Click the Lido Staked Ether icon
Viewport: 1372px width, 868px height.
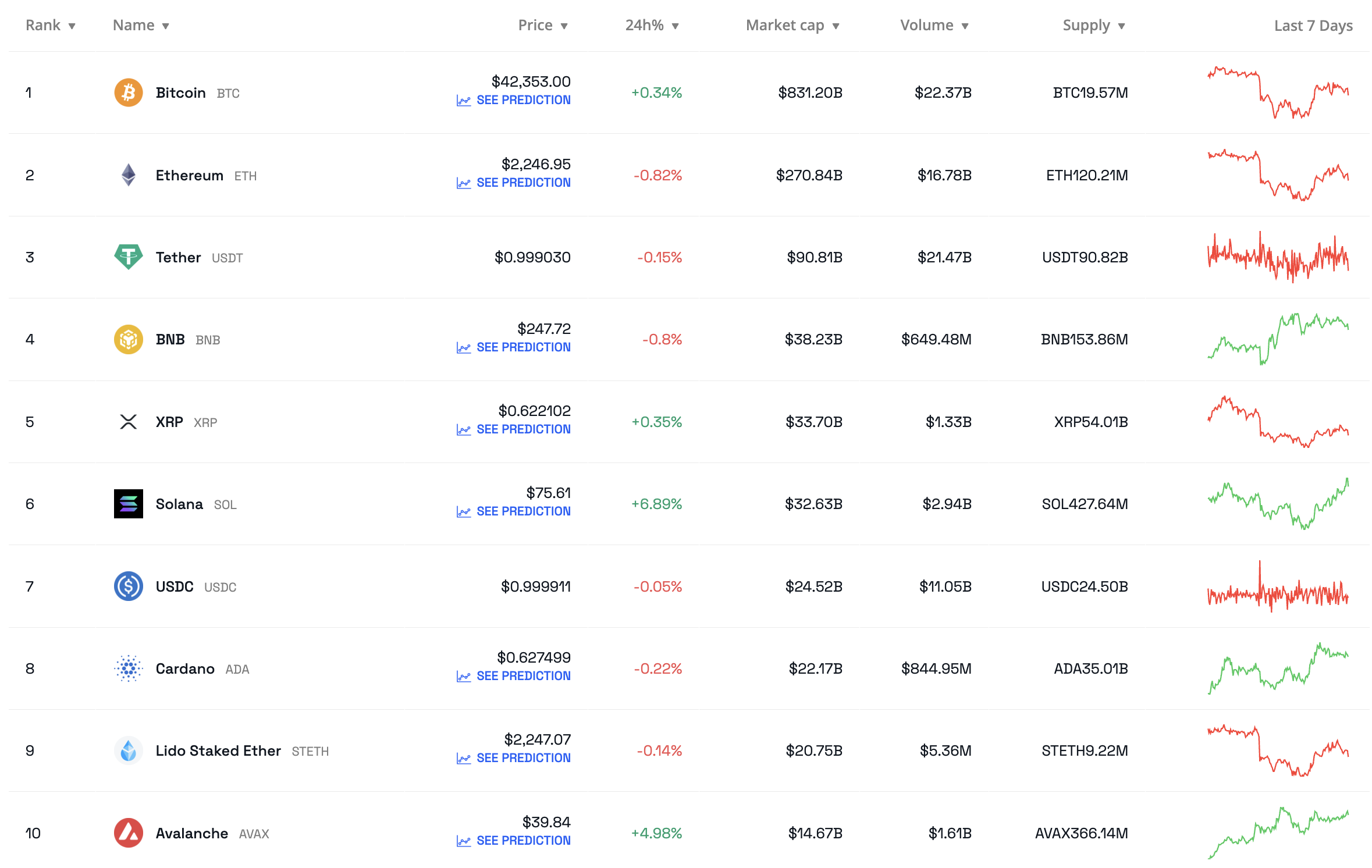click(128, 750)
